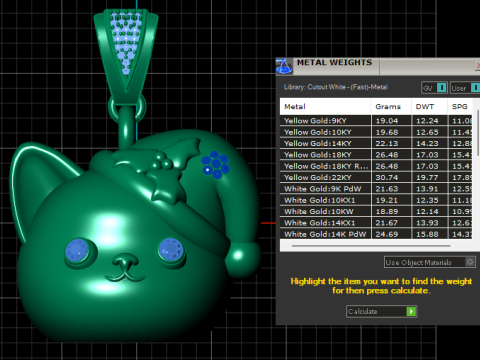The image size is (480, 360).
Task: Open the Use Object Materials dropdown
Action: [430, 262]
